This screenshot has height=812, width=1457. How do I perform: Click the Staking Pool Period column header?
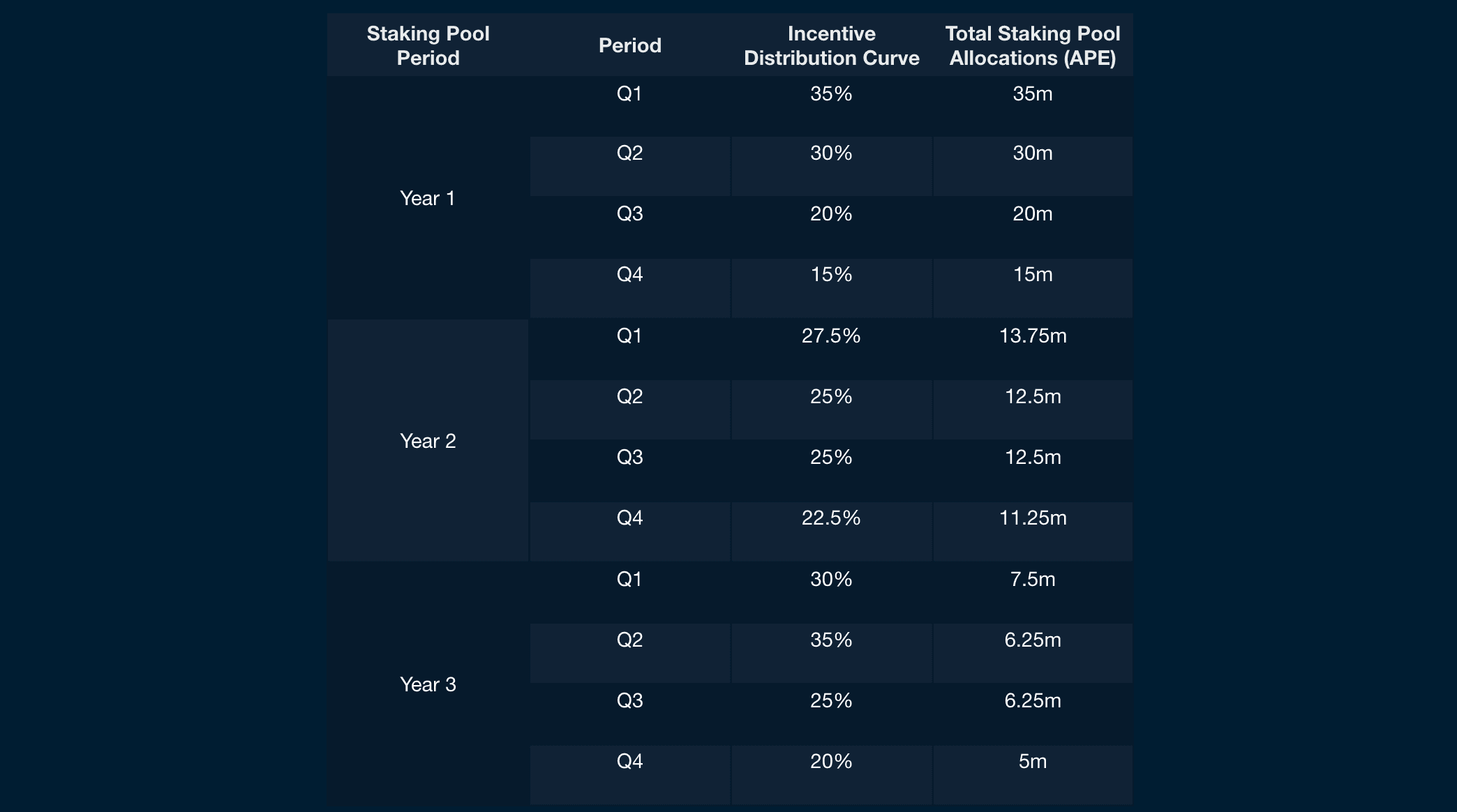(428, 45)
